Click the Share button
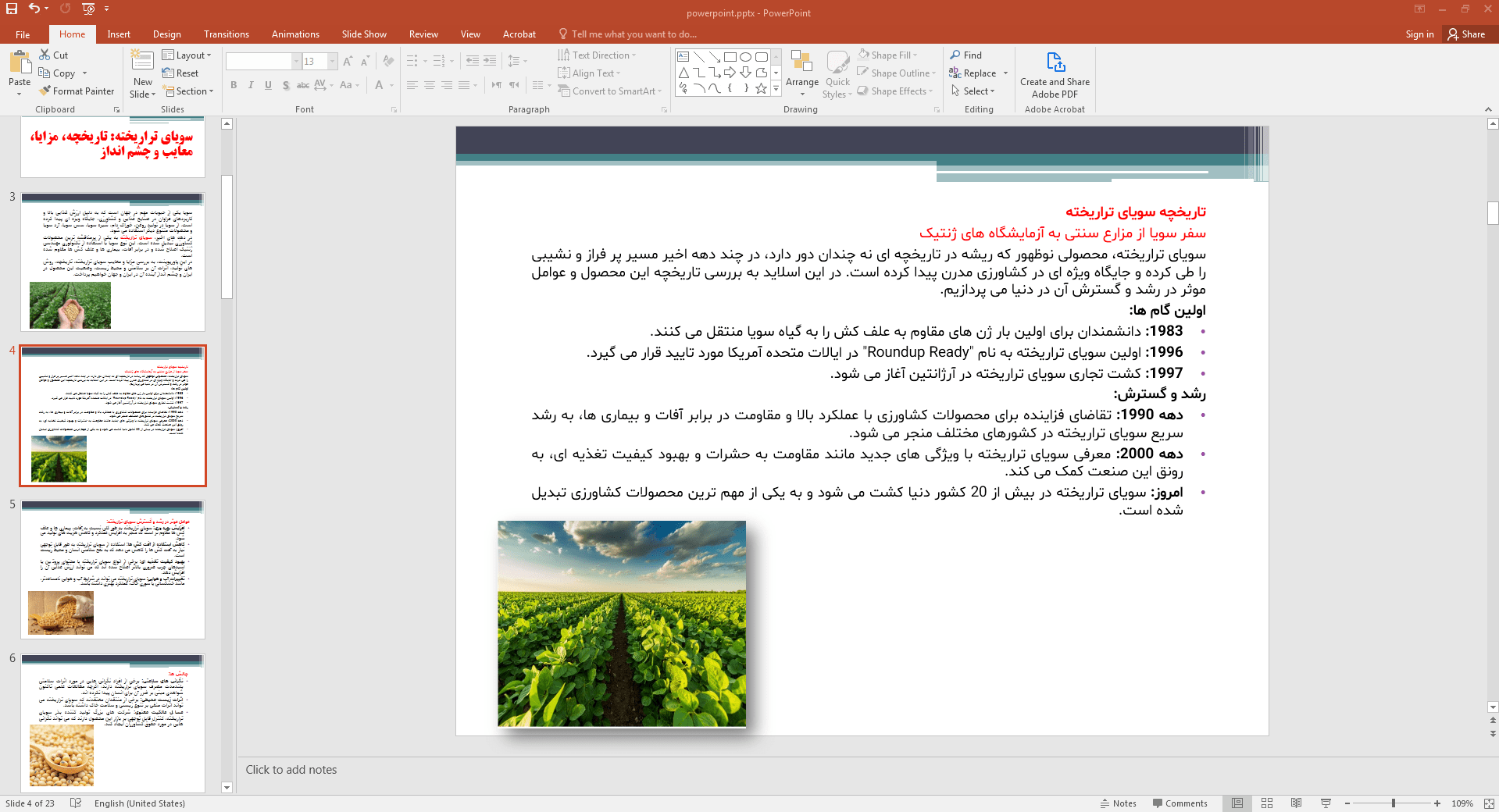Viewport: 1499px width, 812px height. point(1466,34)
